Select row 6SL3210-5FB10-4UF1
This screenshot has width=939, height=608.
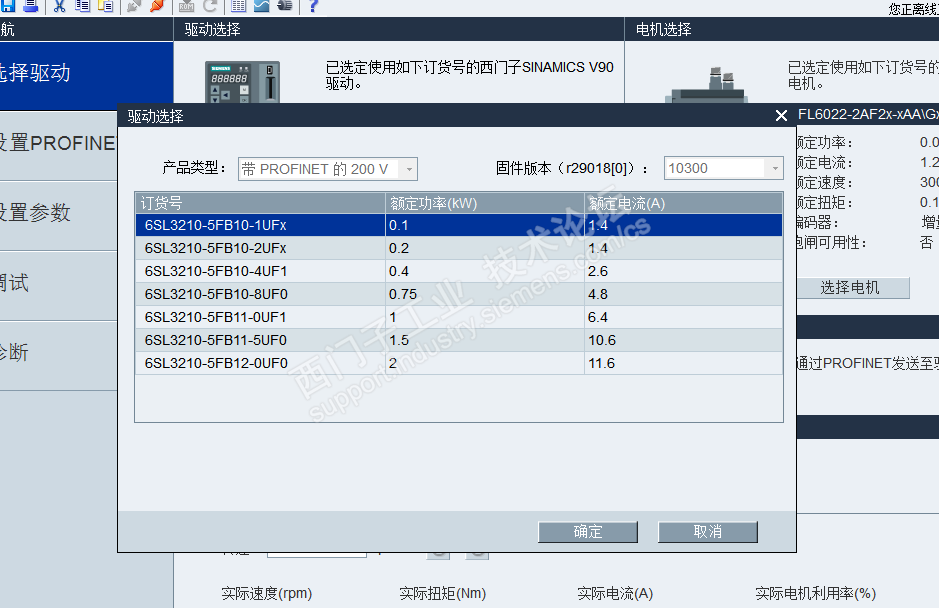[x=459, y=271]
